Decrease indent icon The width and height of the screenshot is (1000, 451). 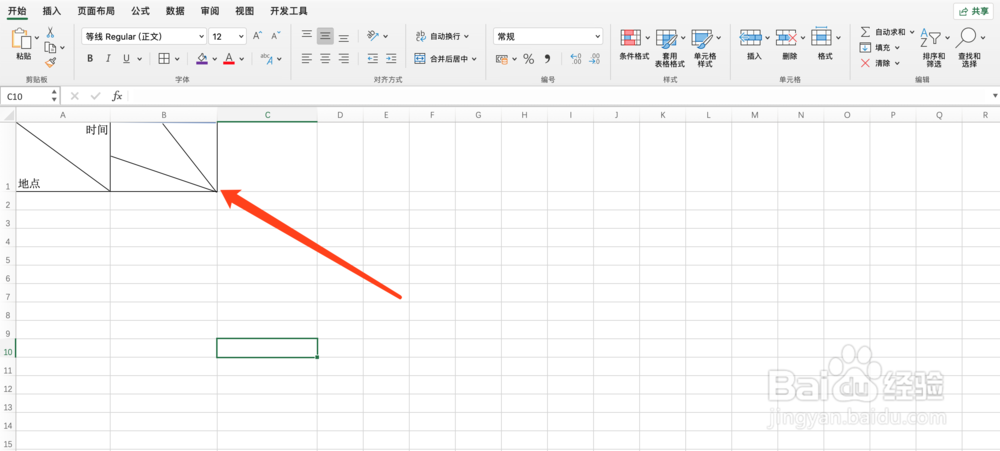[373, 59]
